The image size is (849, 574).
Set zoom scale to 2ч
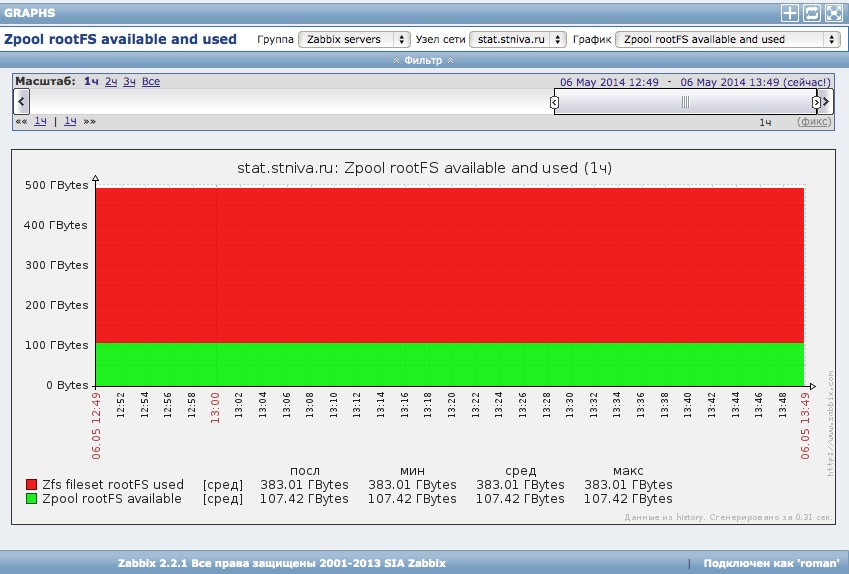point(111,81)
